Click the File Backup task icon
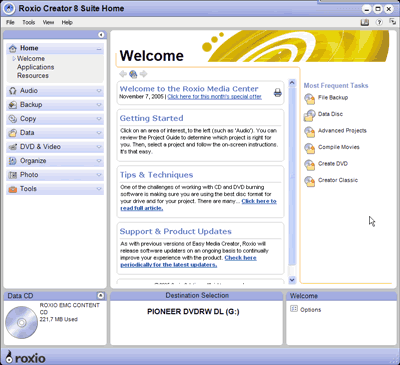This screenshot has width=400, height=365. [x=310, y=99]
